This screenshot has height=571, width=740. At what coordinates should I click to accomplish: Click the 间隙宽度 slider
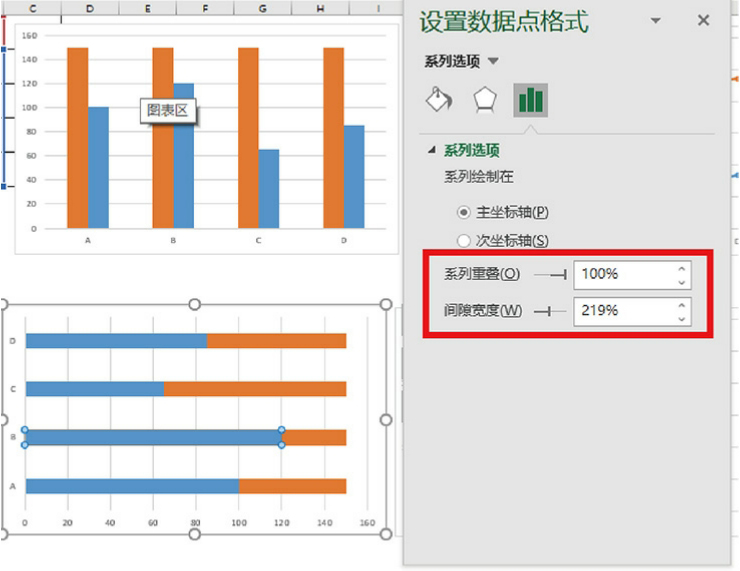pyautogui.click(x=551, y=311)
